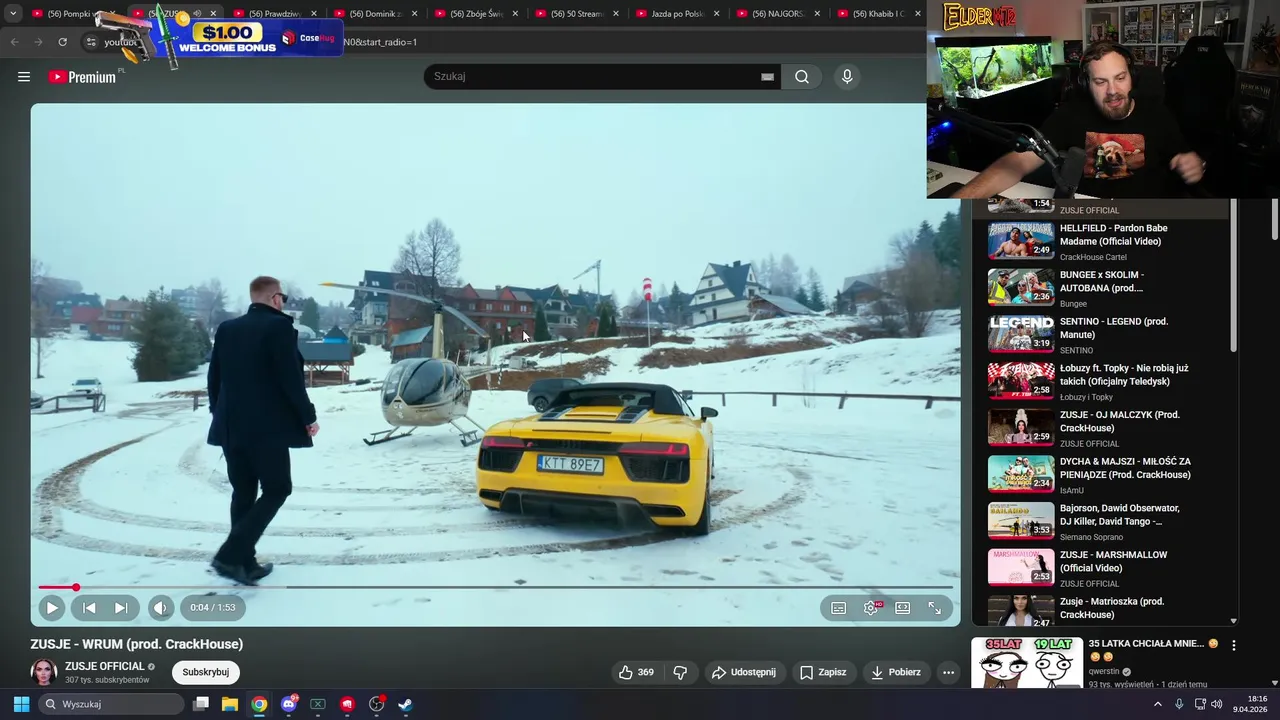This screenshot has width=1280, height=720.
Task: Open BUNGEE x SKOLIM - AUTOBANA thumbnail
Action: [x=1021, y=287]
